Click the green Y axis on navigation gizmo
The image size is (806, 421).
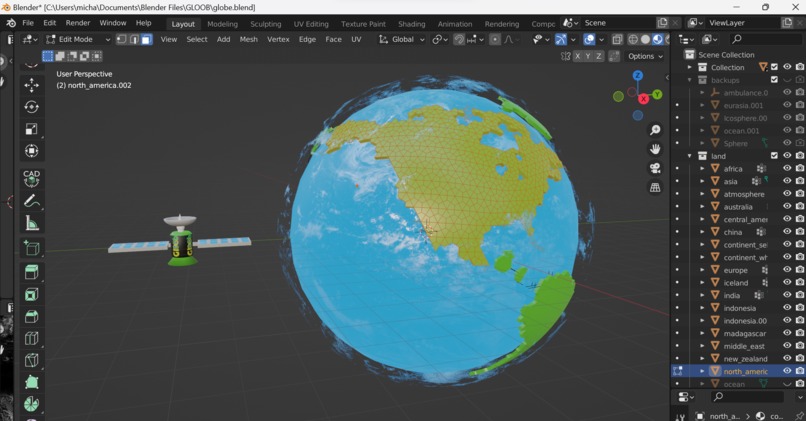(x=657, y=94)
